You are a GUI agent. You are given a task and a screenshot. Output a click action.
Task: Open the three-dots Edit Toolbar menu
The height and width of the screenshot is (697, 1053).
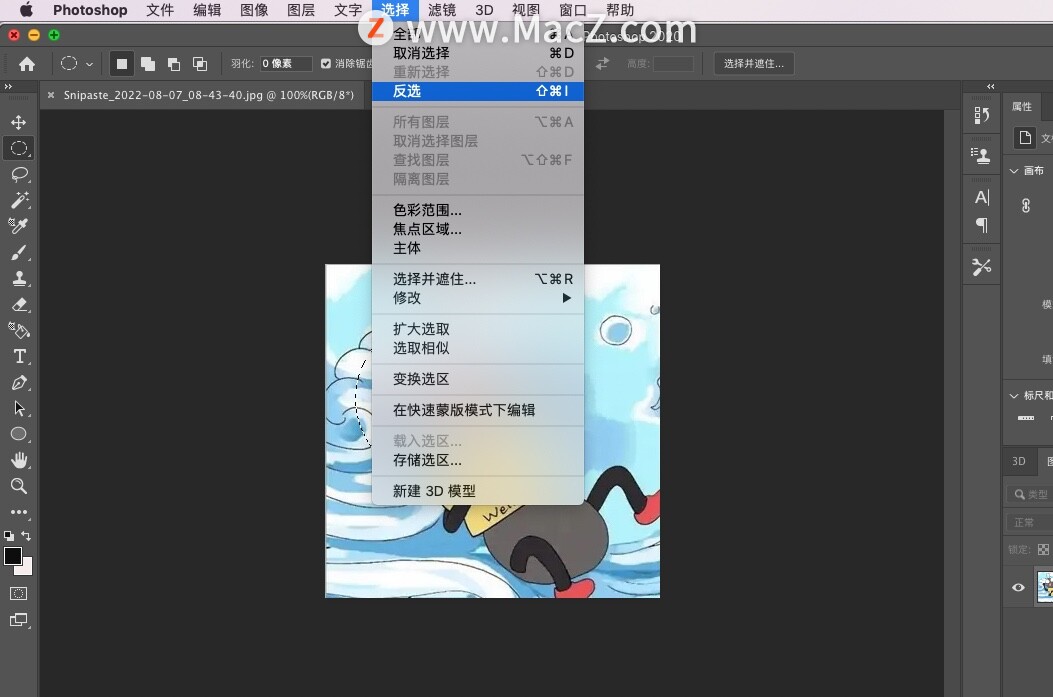[19, 512]
